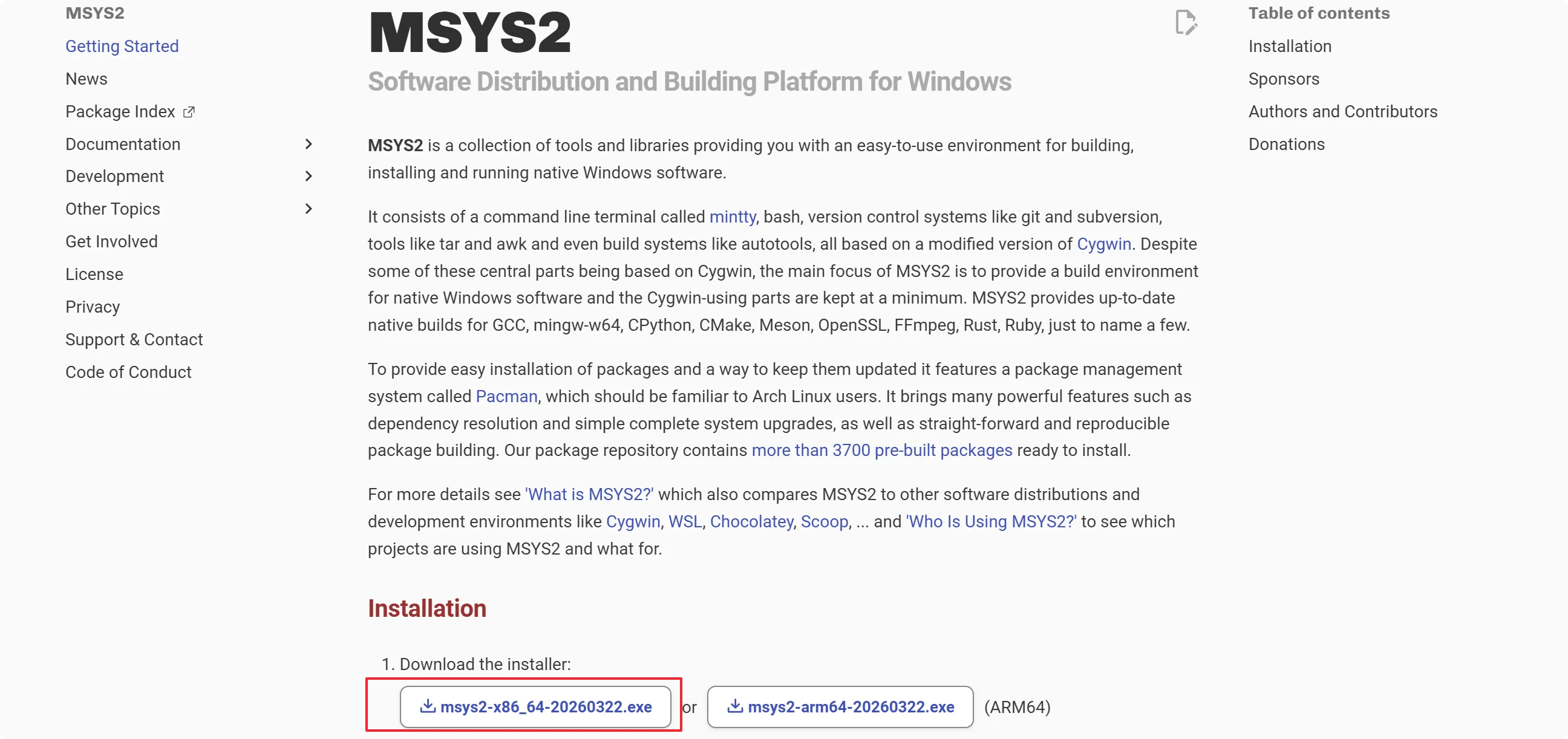
Task: Open the Privacy page
Action: click(x=93, y=307)
